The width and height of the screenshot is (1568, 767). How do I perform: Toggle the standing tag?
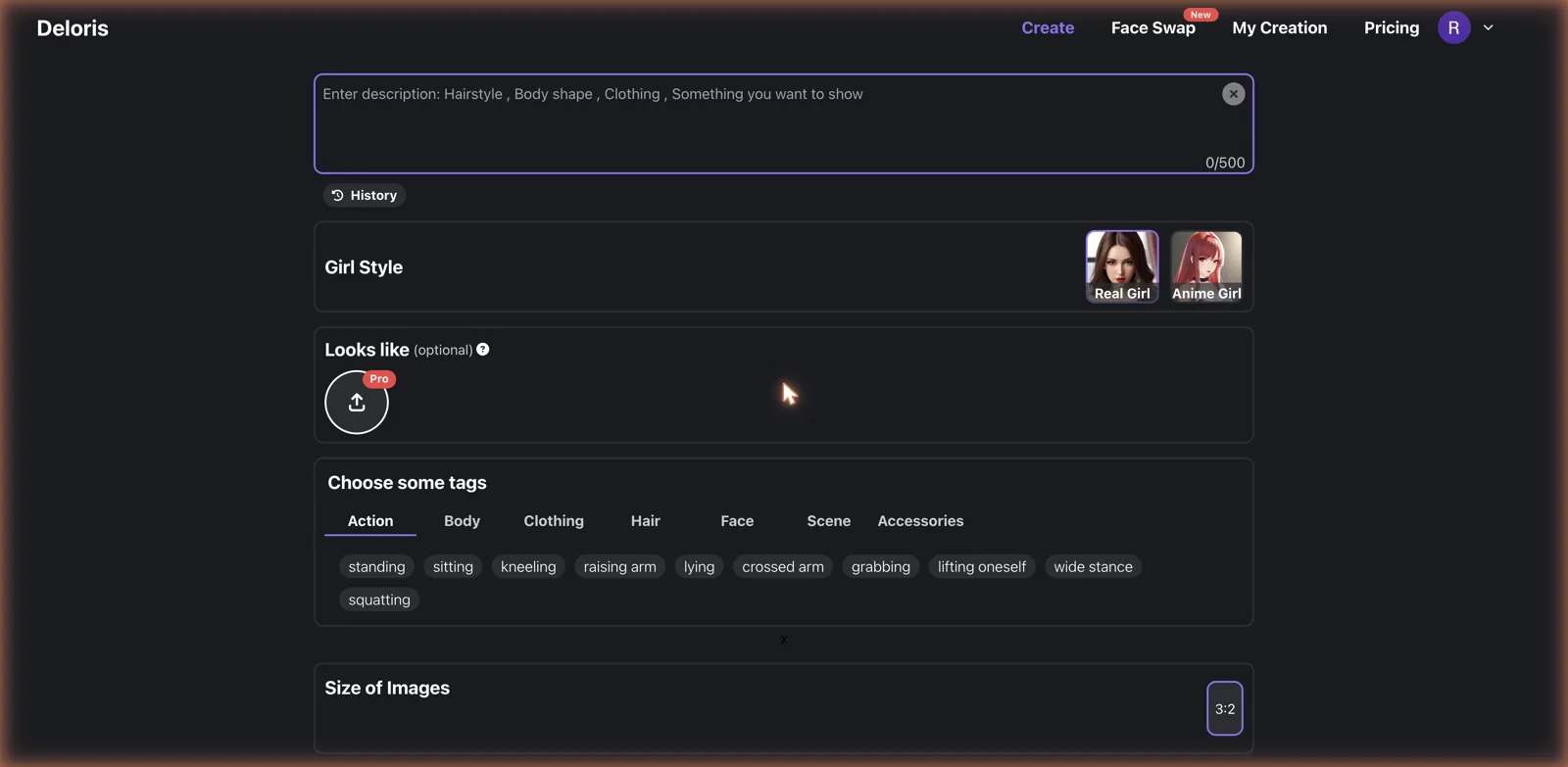click(x=376, y=567)
